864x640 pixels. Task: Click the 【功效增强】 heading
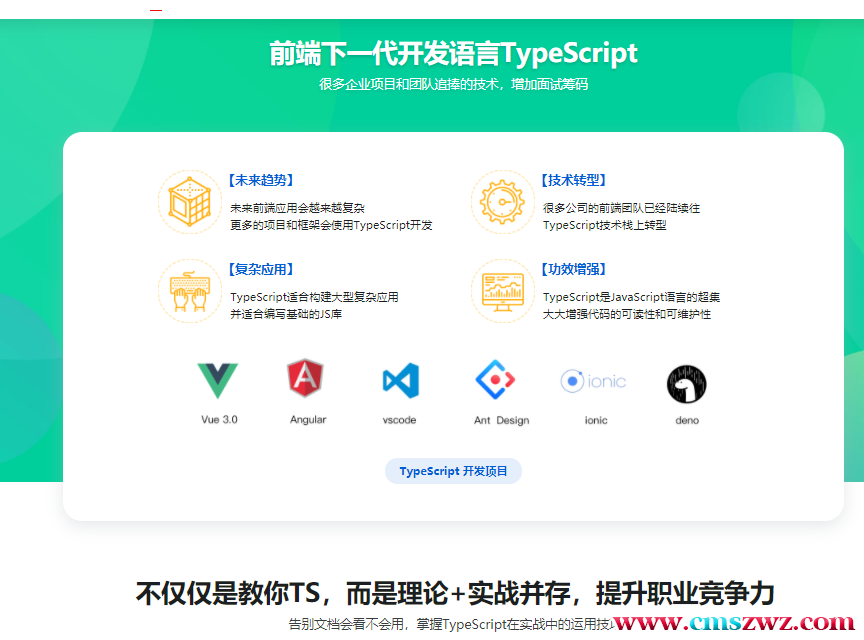pos(574,270)
